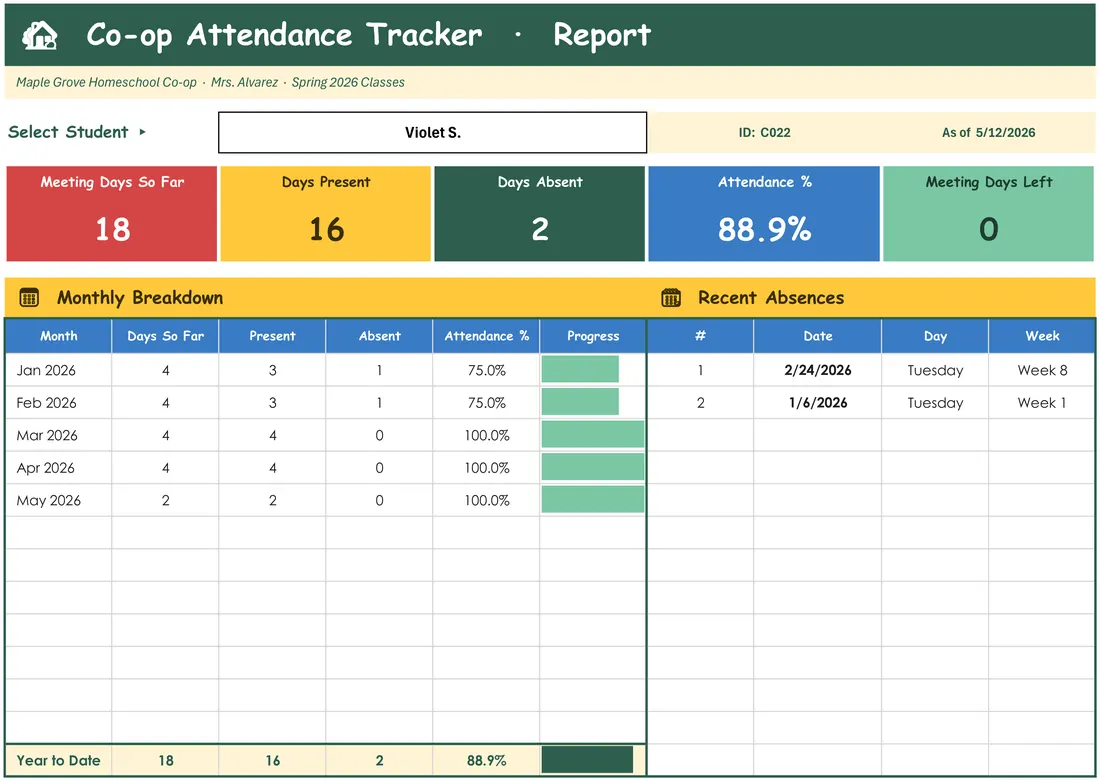Click the Select Student label
The width and height of the screenshot is (1100, 781).
click(x=68, y=132)
